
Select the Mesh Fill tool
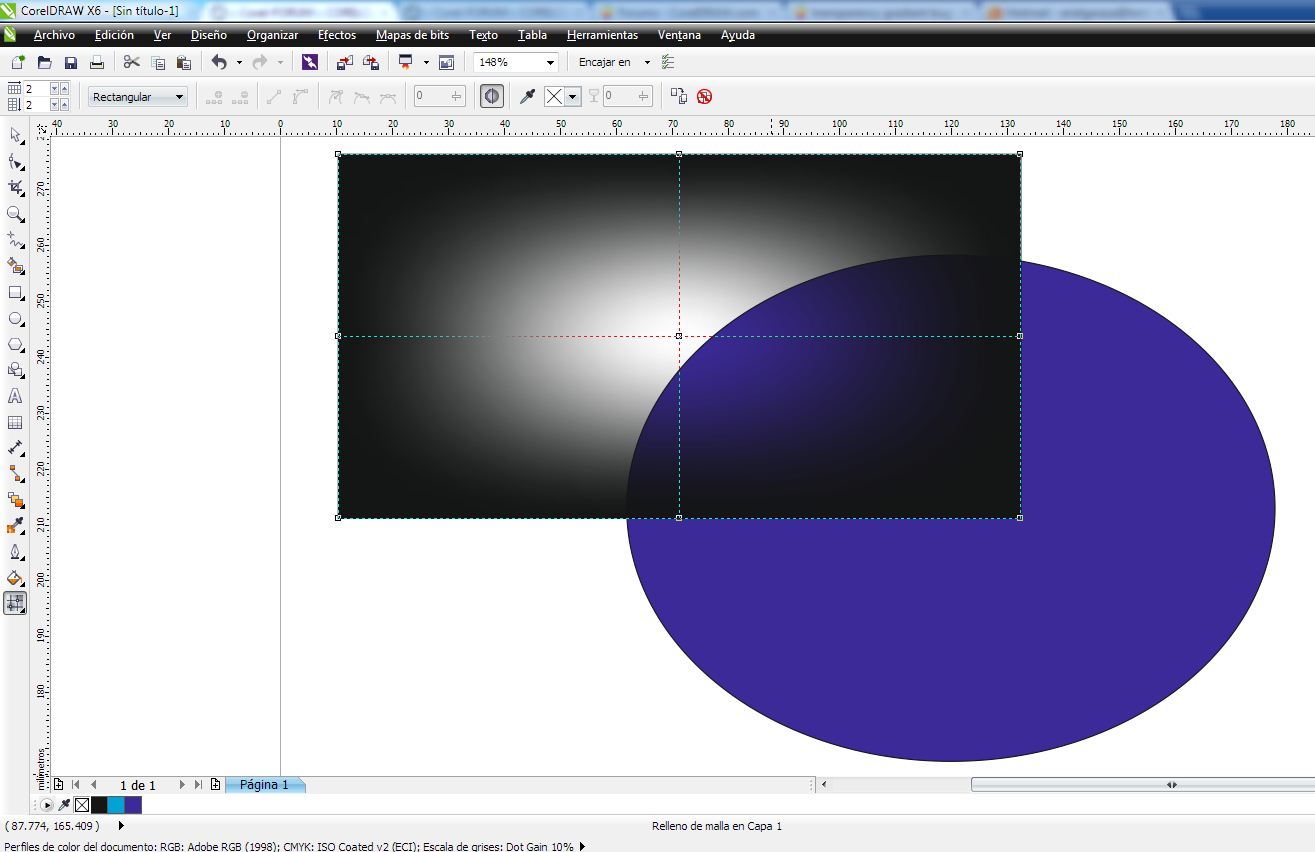tap(15, 603)
